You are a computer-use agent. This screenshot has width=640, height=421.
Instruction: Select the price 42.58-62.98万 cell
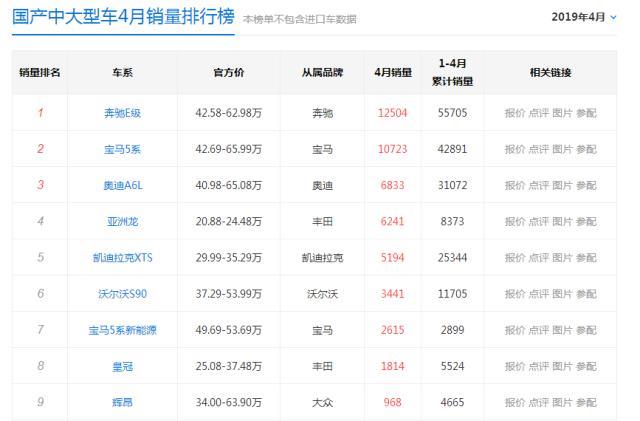click(229, 113)
